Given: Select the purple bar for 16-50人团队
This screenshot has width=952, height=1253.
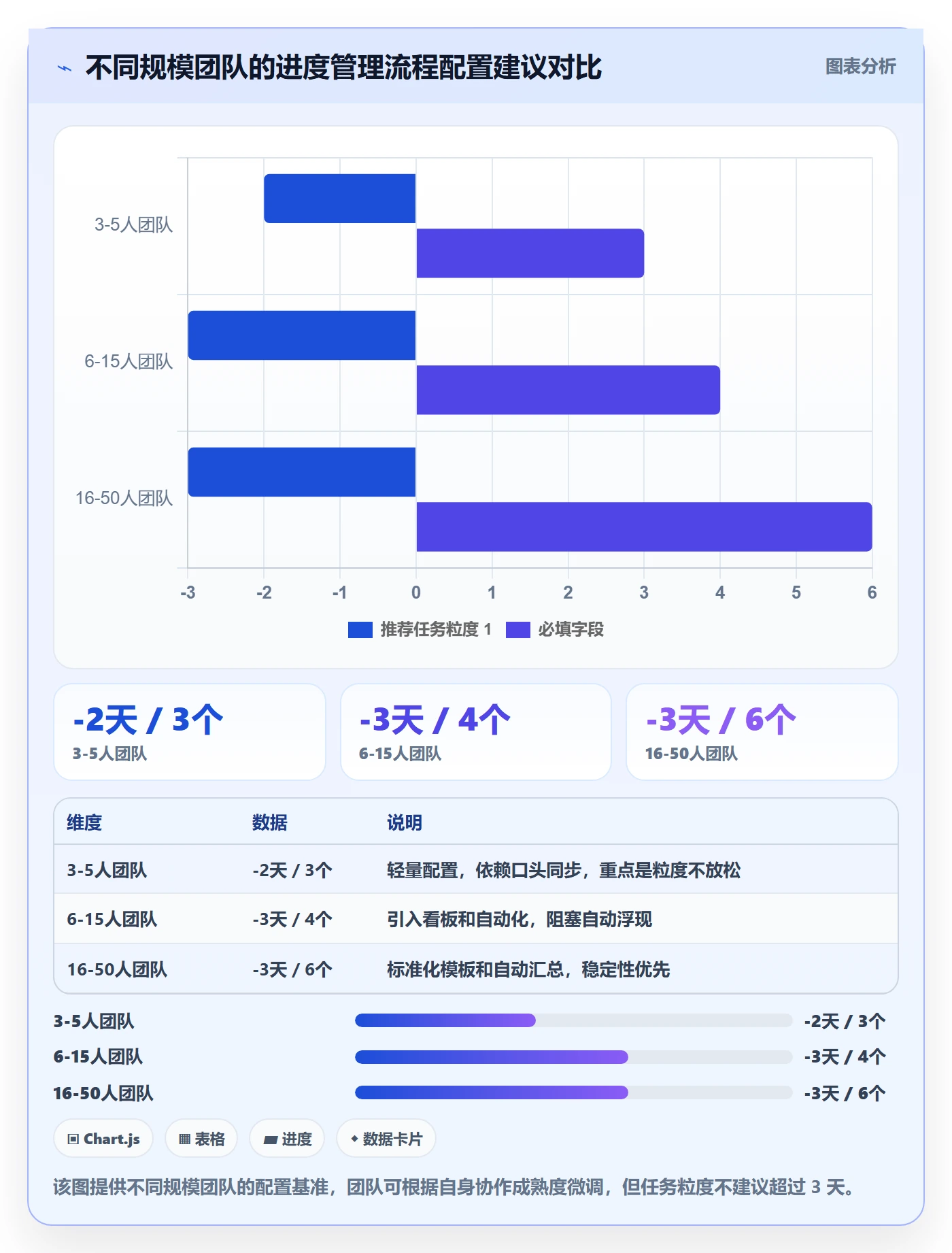Looking at the screenshot, I should click(644, 527).
